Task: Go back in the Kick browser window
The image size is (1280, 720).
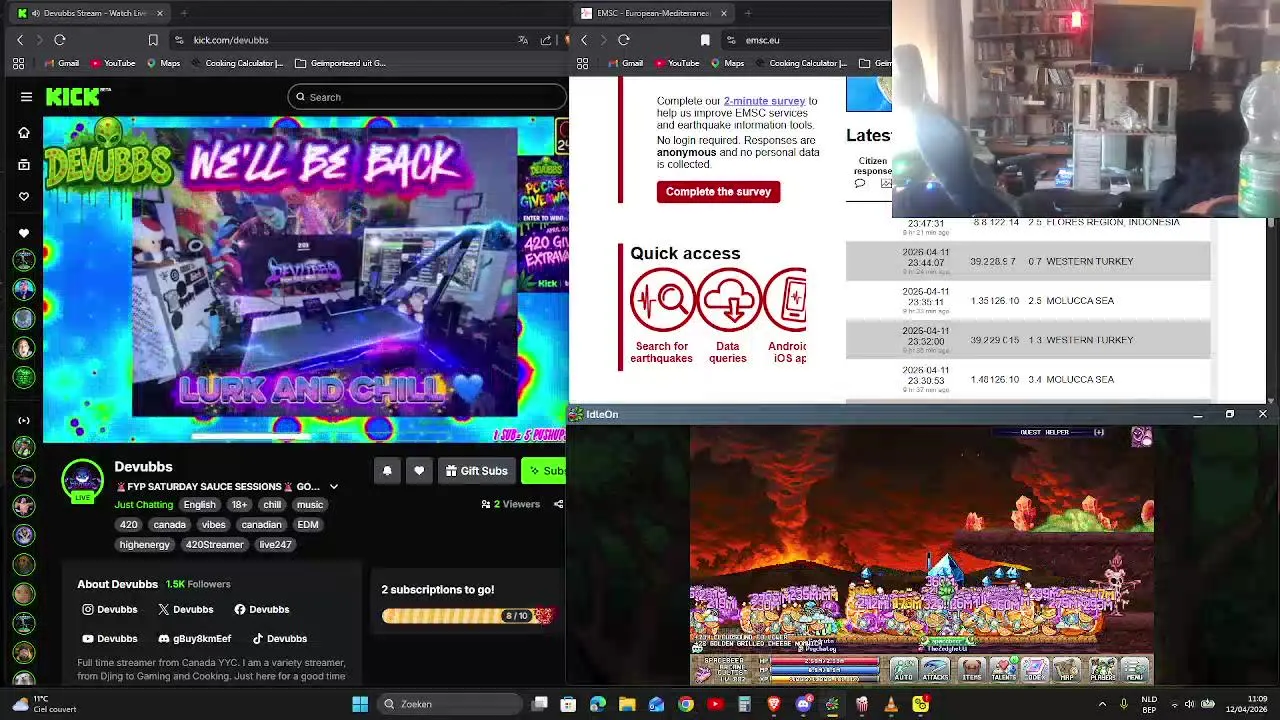Action: click(20, 40)
